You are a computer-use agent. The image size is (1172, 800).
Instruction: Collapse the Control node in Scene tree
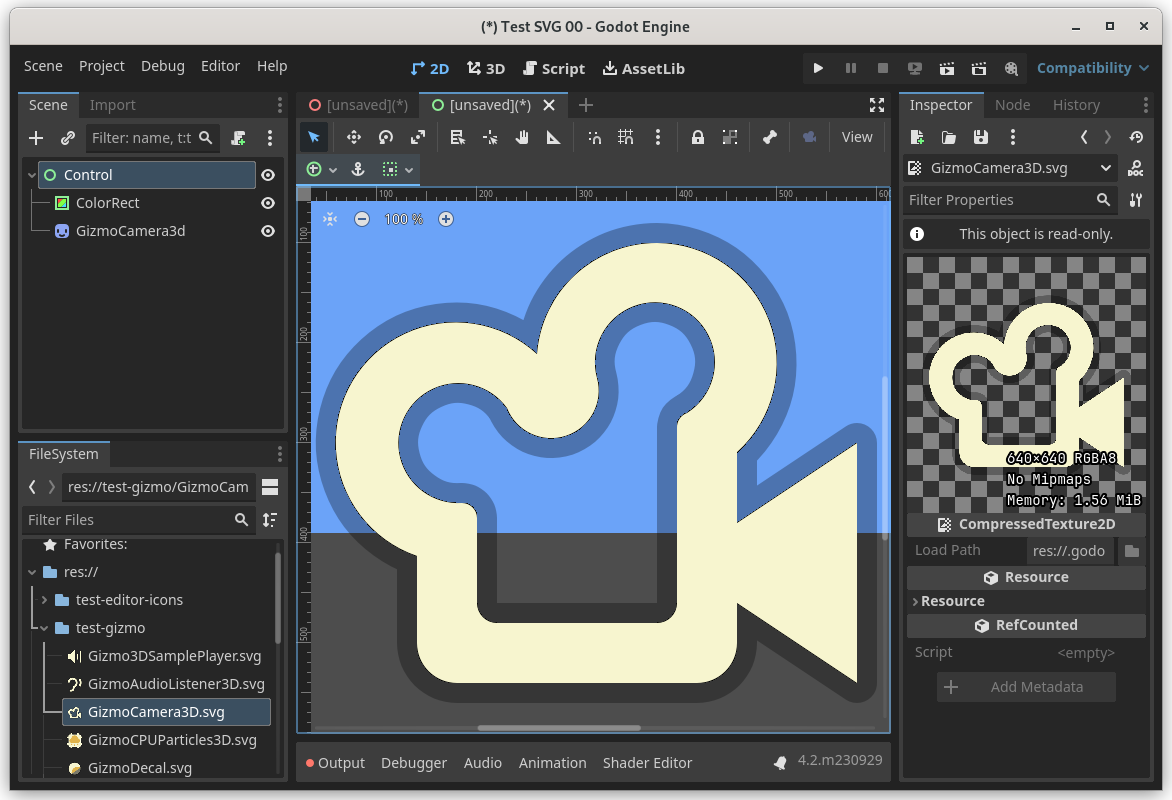click(x=31, y=174)
